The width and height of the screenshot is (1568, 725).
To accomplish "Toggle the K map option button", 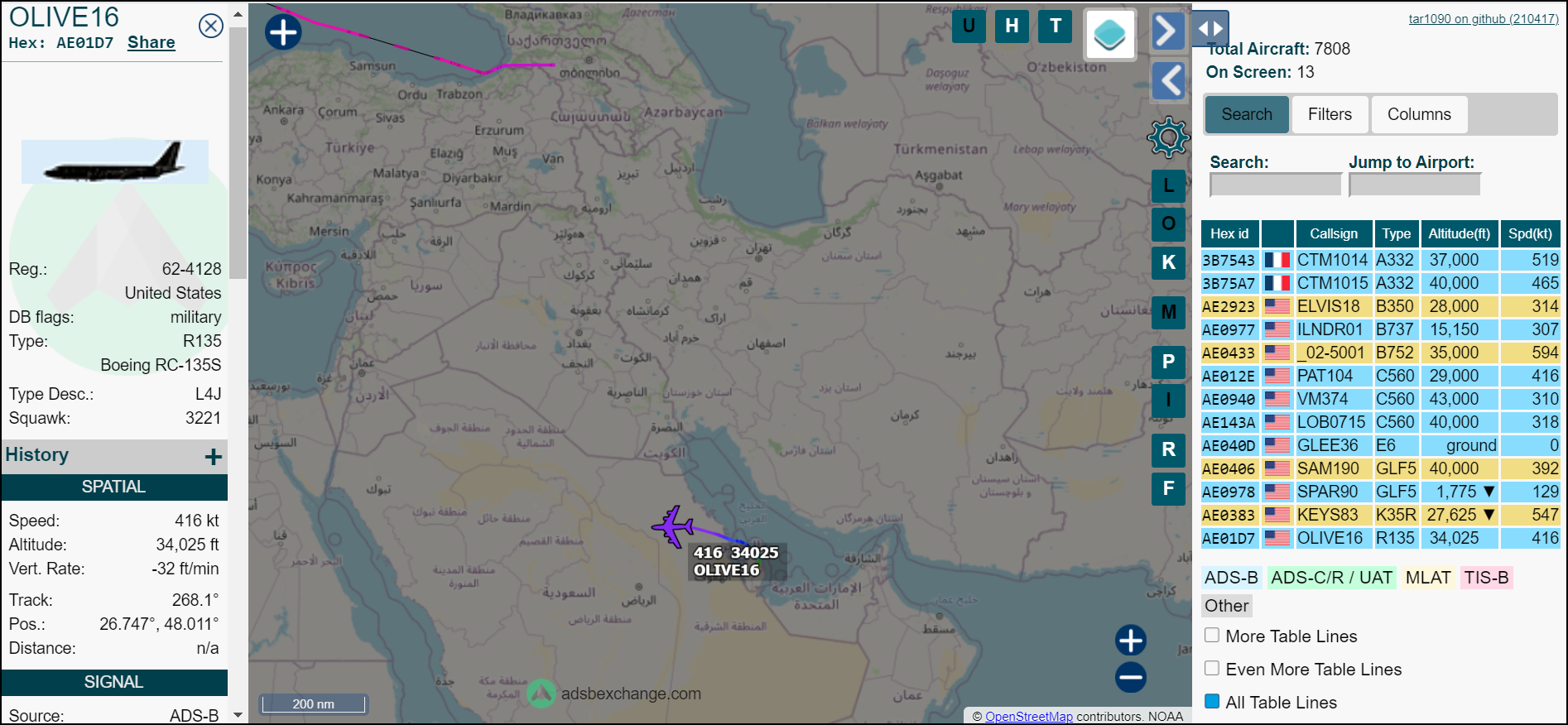I will click(1168, 262).
